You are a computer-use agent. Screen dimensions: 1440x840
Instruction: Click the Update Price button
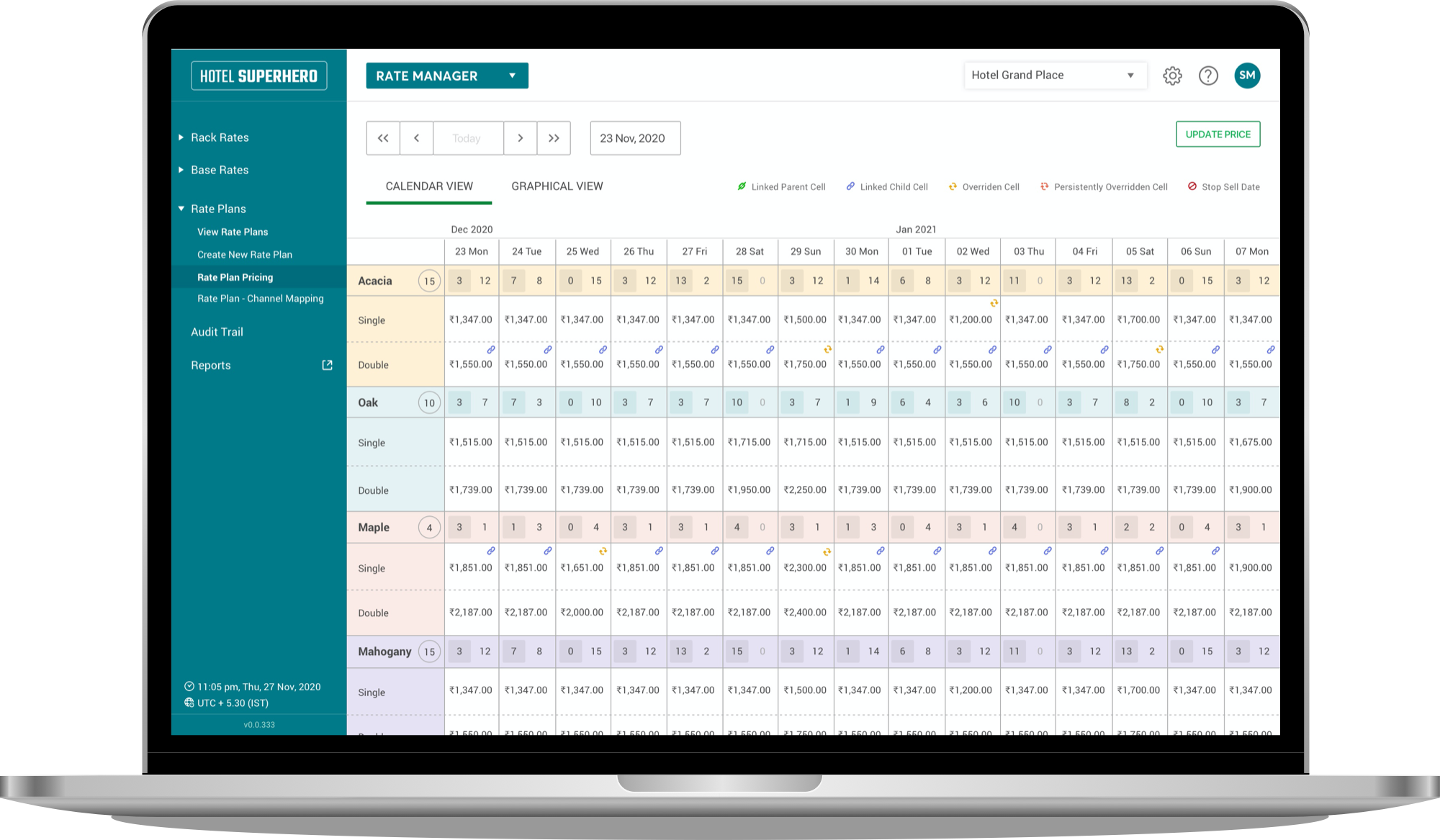(1218, 135)
